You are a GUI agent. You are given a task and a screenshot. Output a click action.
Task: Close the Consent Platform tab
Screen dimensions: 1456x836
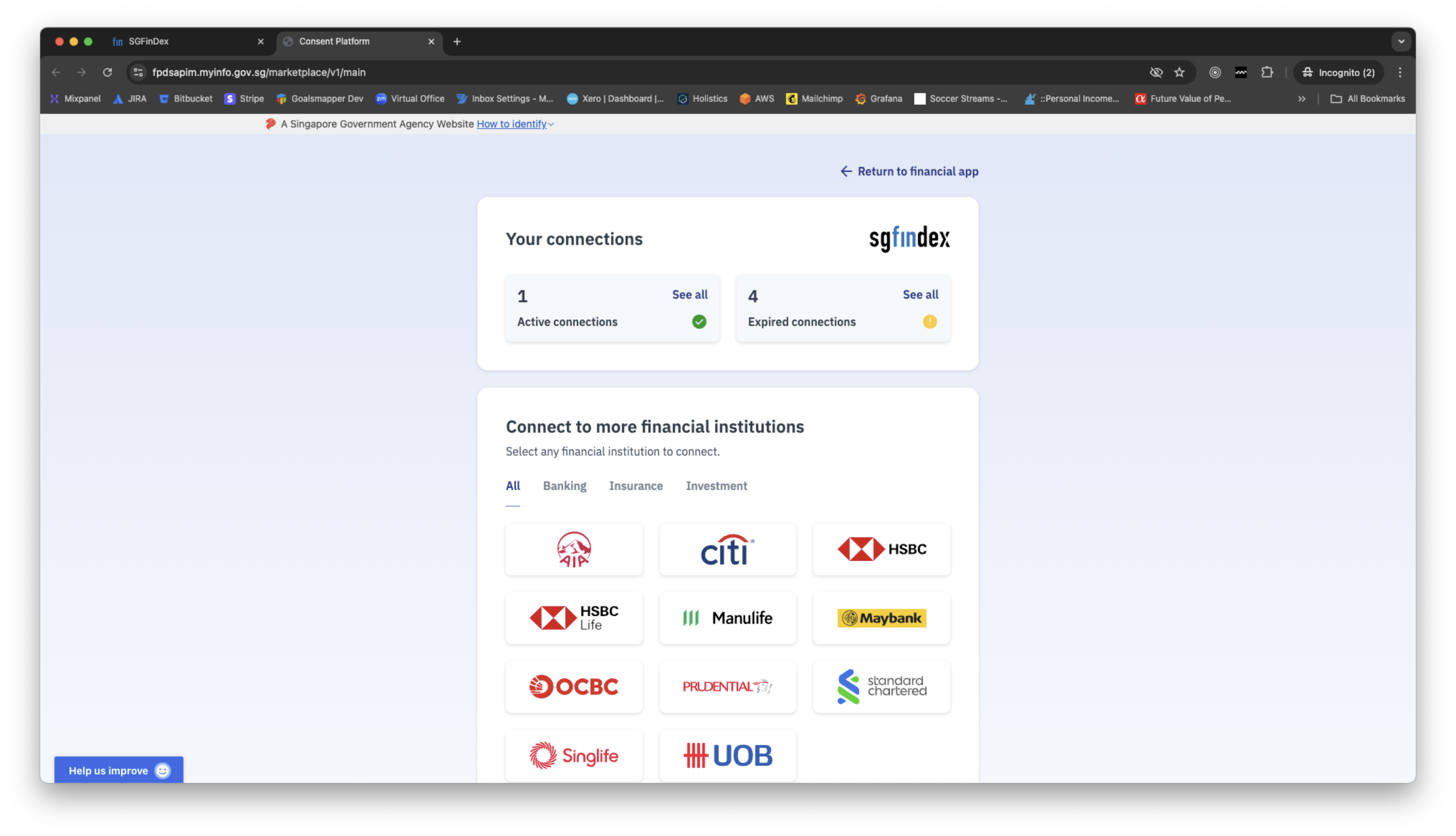(x=431, y=41)
